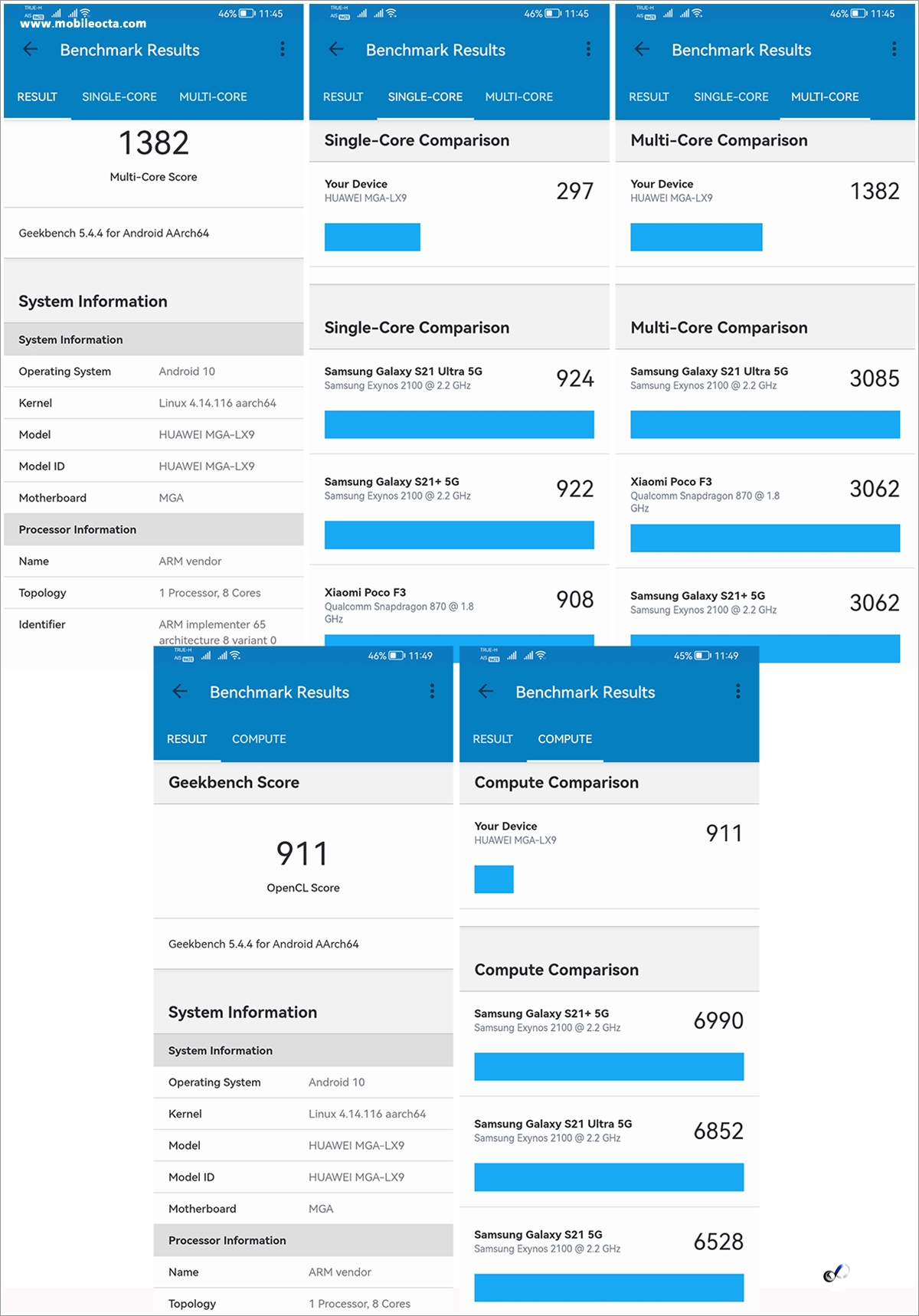Viewport: 919px width, 1316px height.
Task: Tap the large 911 OpenCL Score number
Action: point(303,854)
